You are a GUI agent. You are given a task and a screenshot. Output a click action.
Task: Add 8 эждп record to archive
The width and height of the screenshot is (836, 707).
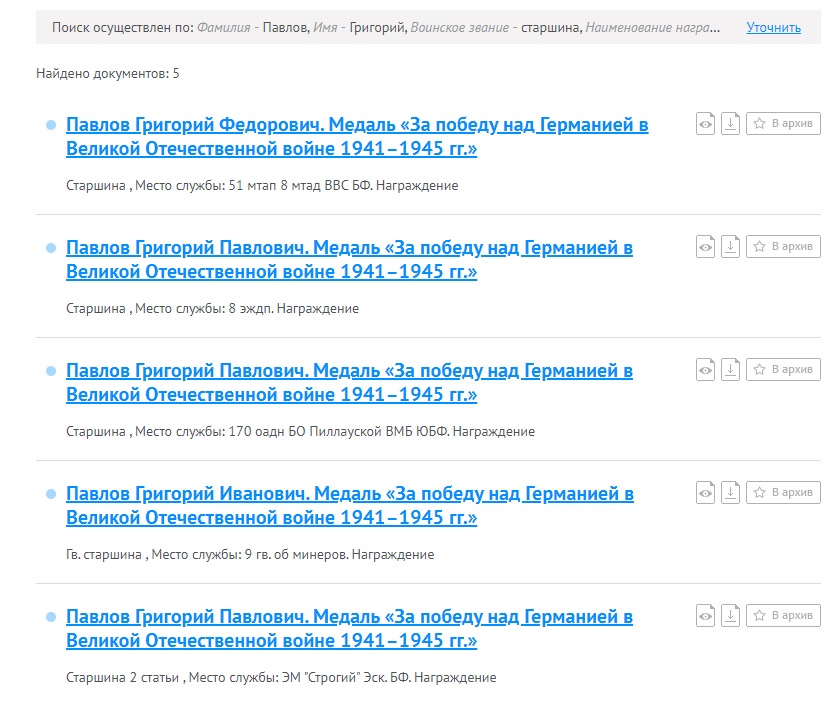coord(783,247)
